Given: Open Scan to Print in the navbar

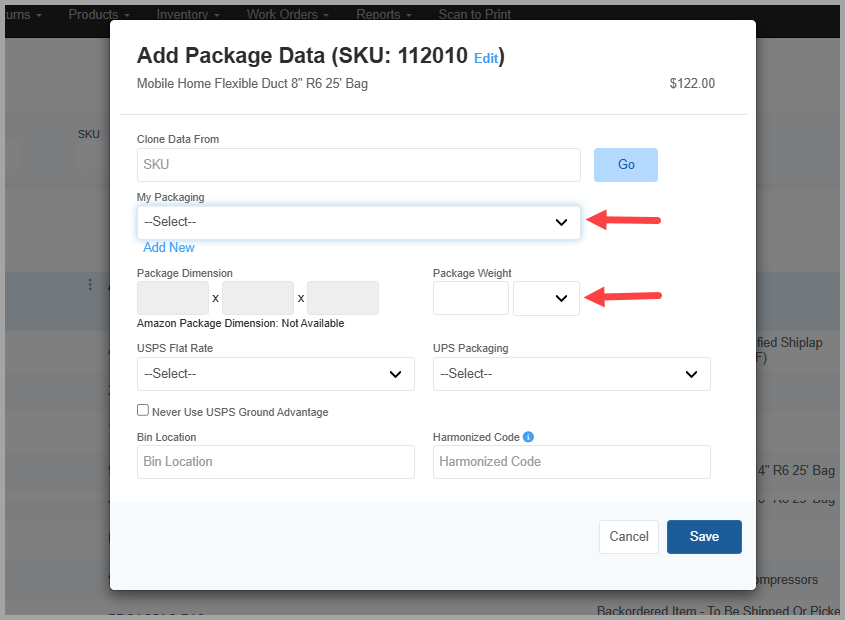Looking at the screenshot, I should [x=474, y=15].
